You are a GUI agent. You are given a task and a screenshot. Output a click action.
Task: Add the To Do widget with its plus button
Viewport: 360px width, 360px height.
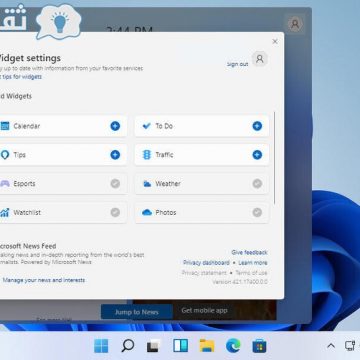pos(257,126)
